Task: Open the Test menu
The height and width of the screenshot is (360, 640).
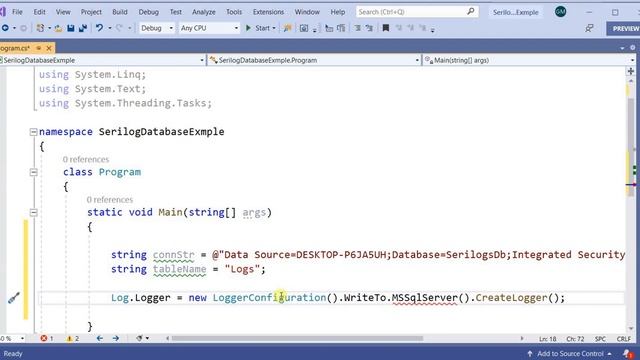Action: 176,12
